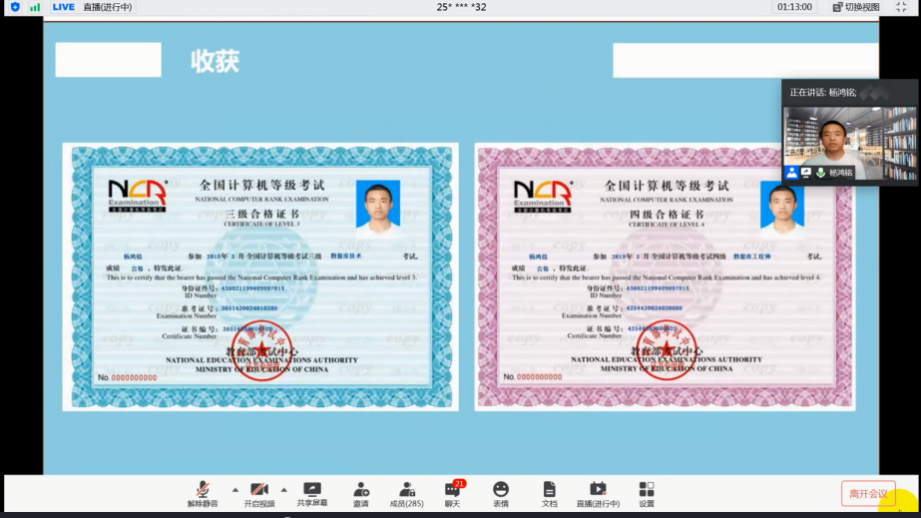
Task: Turn on camera via 开启视频
Action: (259, 495)
